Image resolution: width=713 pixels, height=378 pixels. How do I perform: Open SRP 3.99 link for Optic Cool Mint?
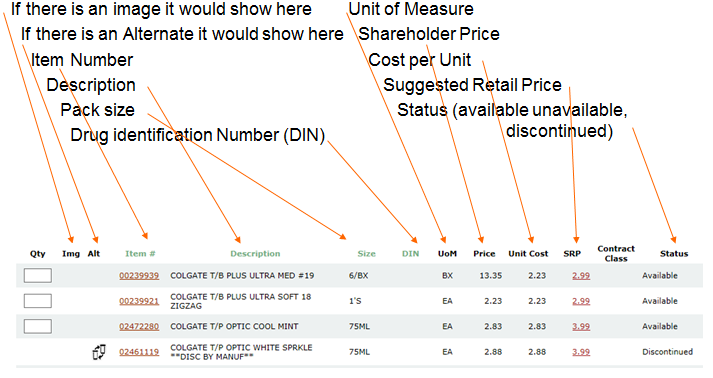click(x=581, y=327)
